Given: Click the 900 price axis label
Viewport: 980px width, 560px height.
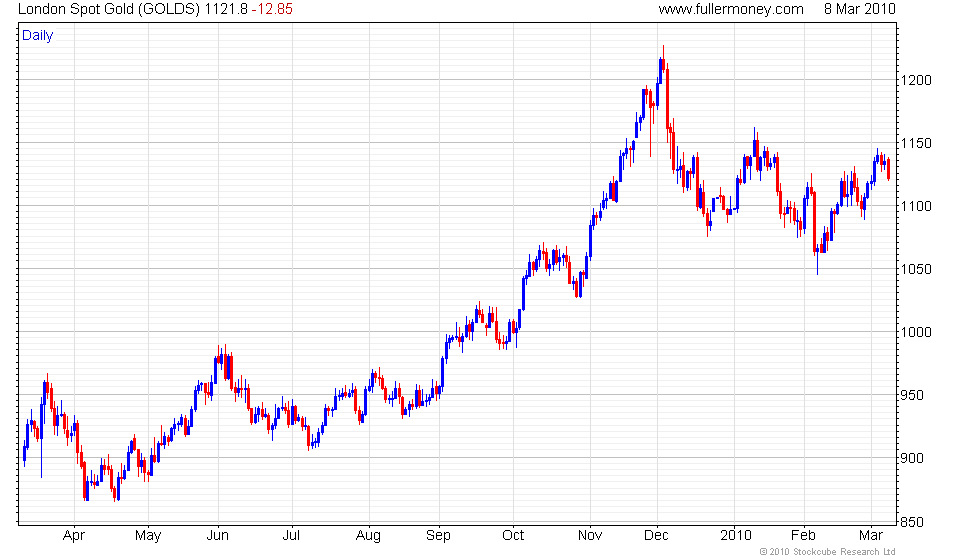Looking at the screenshot, I should point(912,459).
